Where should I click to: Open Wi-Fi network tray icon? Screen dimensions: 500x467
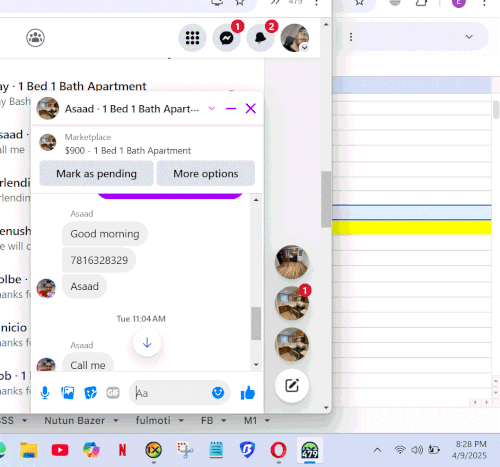pyautogui.click(x=400, y=450)
